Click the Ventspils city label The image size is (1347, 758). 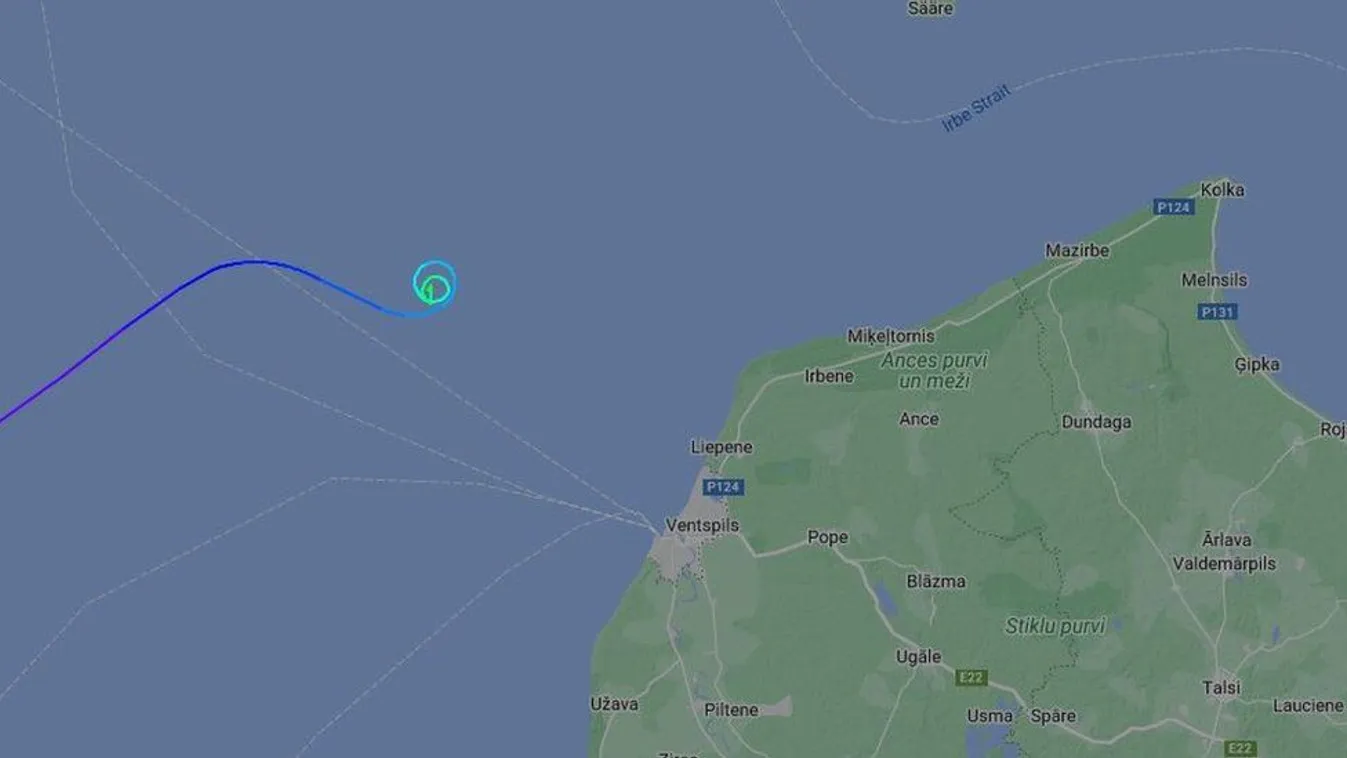702,525
